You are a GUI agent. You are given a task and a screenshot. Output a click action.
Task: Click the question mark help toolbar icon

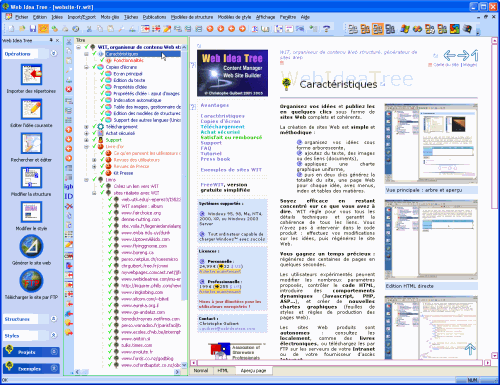click(x=326, y=29)
